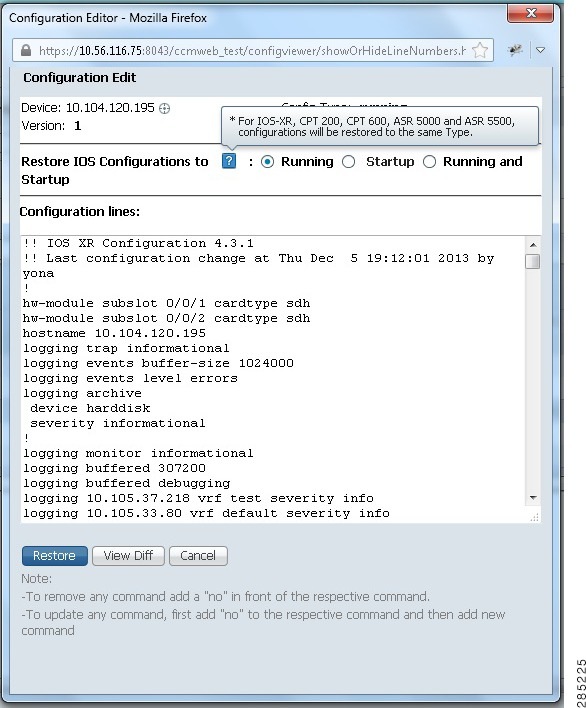Click the resize grip of the configuration text area
Viewport: 586px width, 708px height.
pyautogui.click(x=535, y=517)
